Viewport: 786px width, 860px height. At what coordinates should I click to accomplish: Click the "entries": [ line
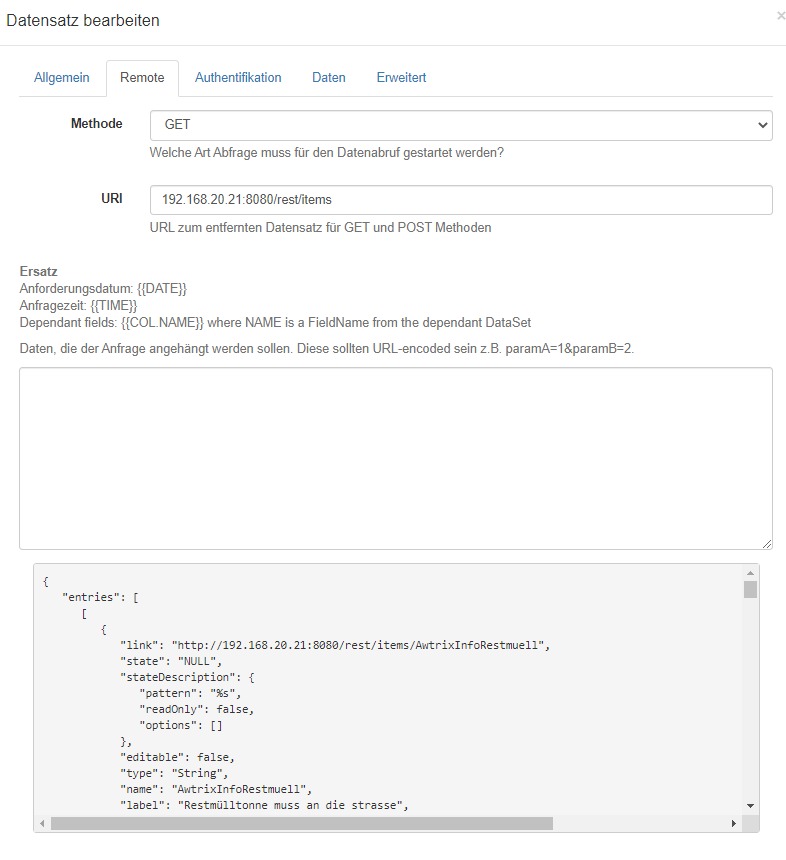tap(100, 597)
